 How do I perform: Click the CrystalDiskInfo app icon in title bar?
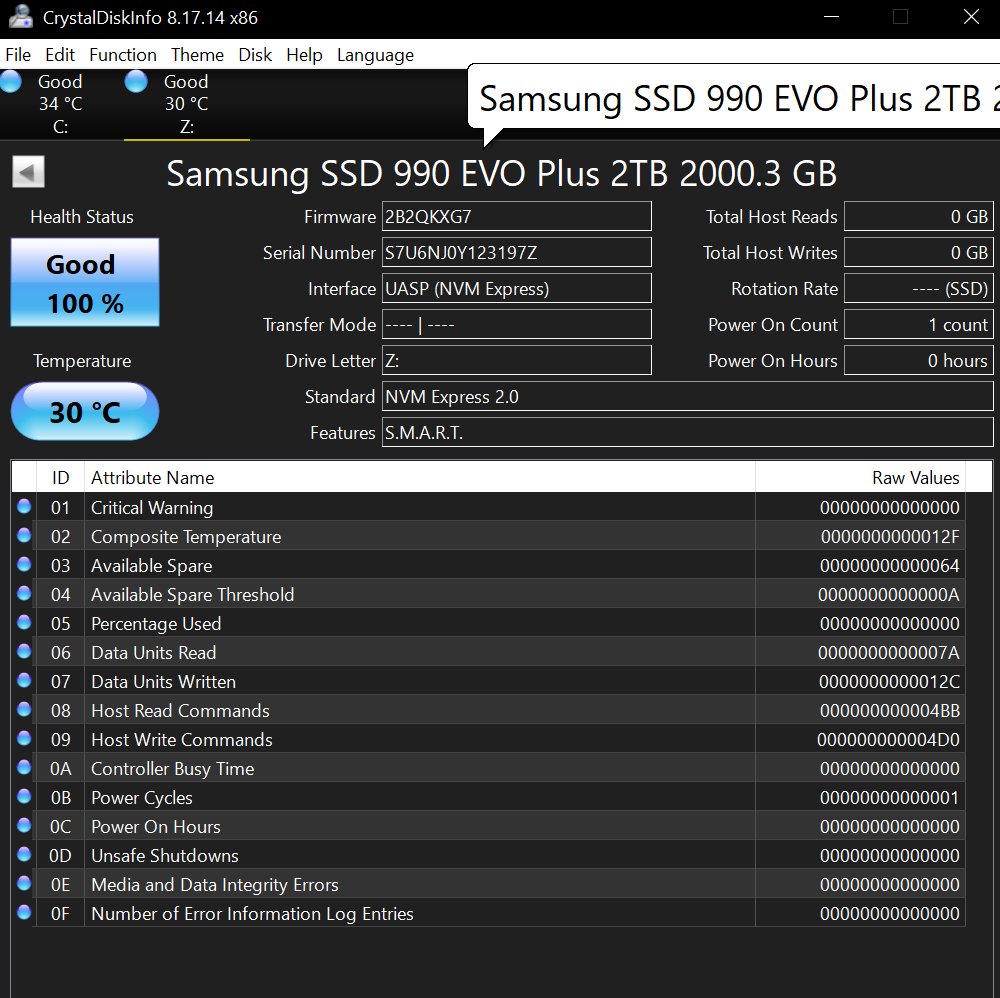(20, 17)
